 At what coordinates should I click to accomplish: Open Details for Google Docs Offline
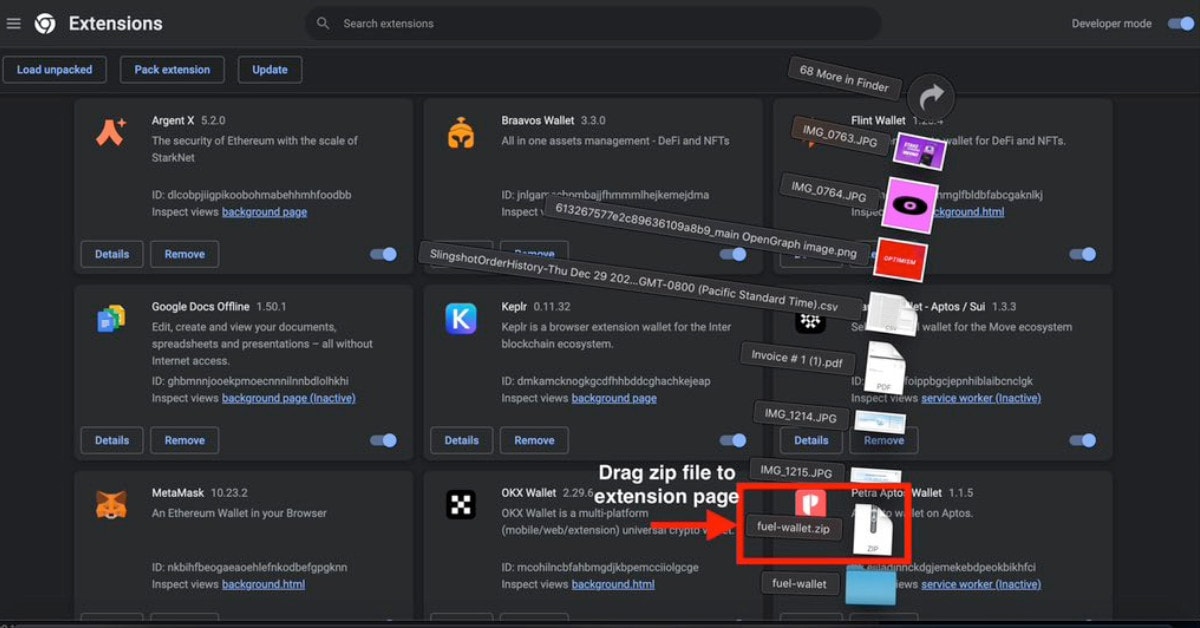pos(112,440)
